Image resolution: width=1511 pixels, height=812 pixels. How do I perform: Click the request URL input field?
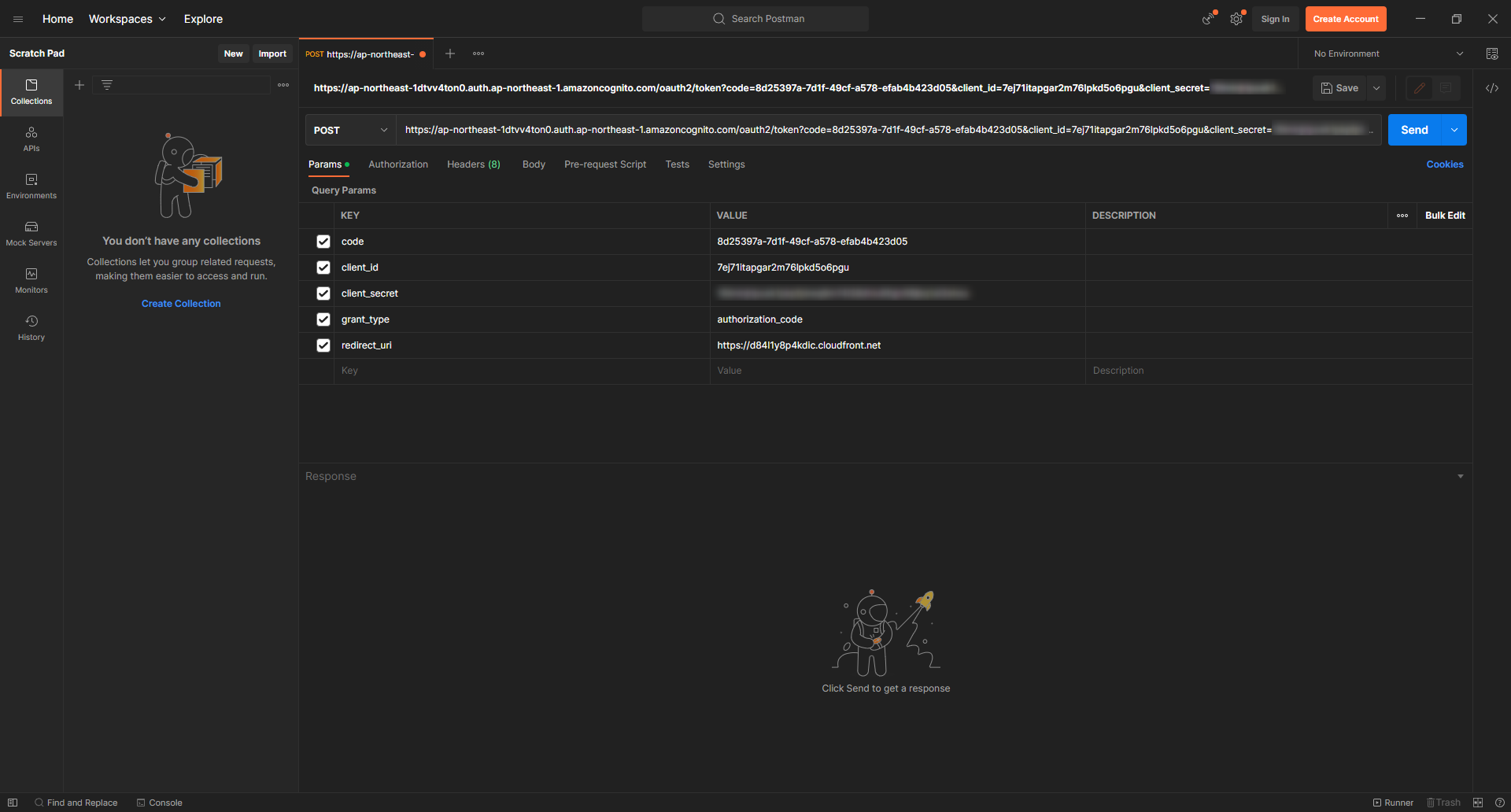(888, 130)
